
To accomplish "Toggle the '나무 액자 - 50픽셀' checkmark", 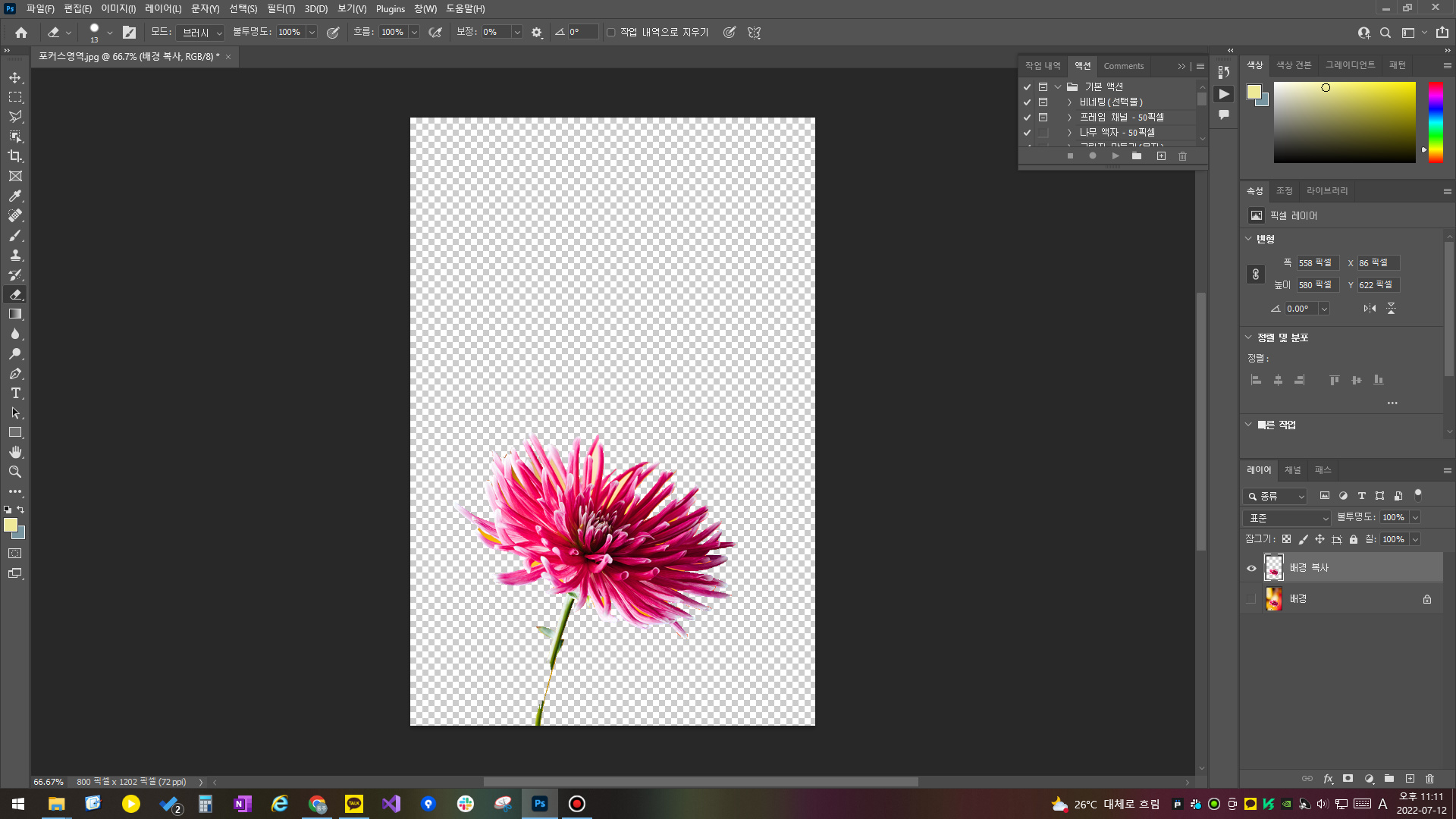I will pyautogui.click(x=1028, y=133).
